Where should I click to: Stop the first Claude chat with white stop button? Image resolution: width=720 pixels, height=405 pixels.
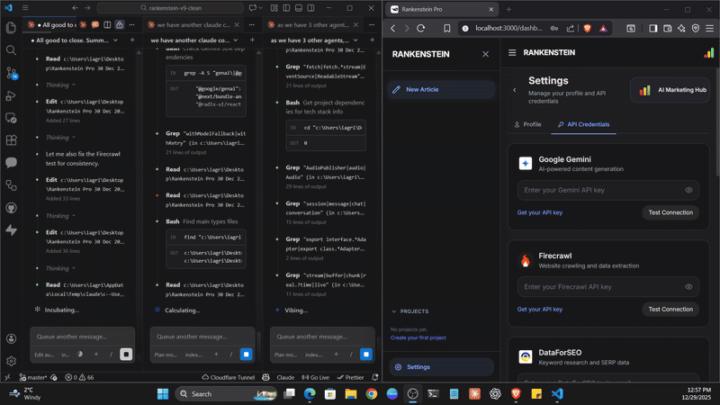click(x=126, y=354)
